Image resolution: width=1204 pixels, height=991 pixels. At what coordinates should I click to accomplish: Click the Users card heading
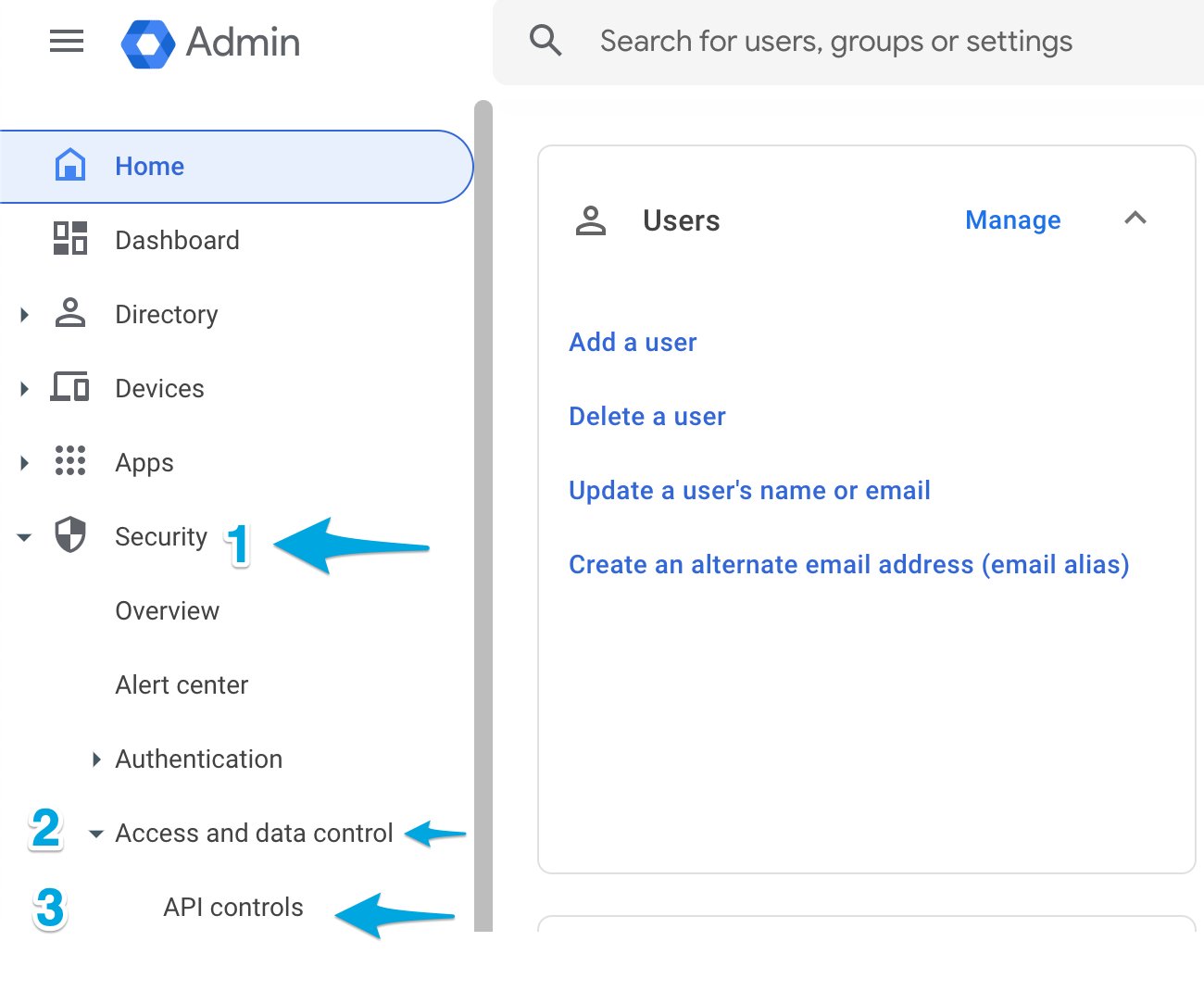682,220
